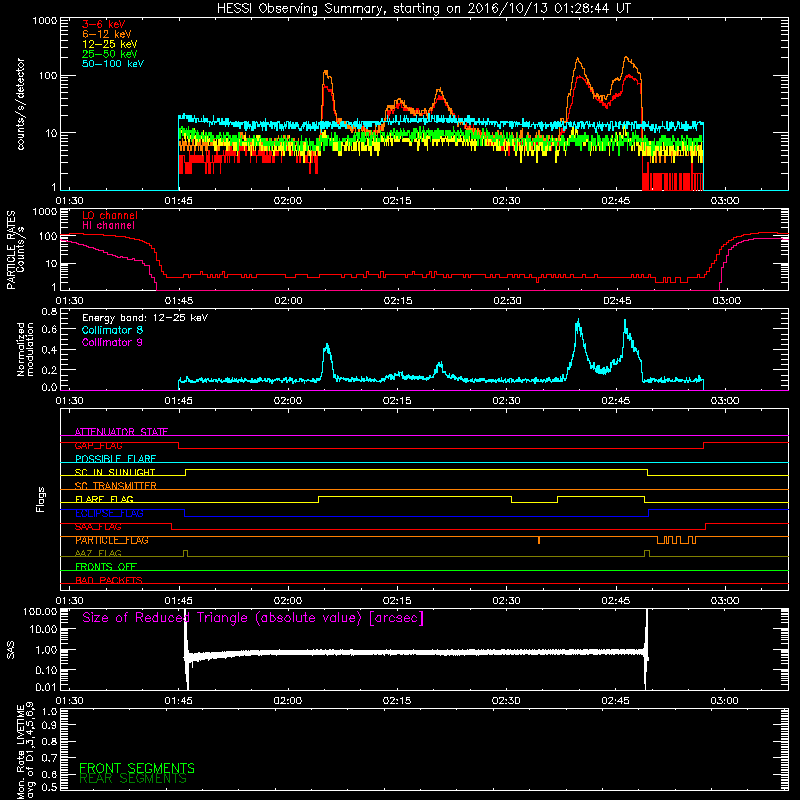Select the Collimator 8 legend label
800x800 pixels.
[112, 330]
